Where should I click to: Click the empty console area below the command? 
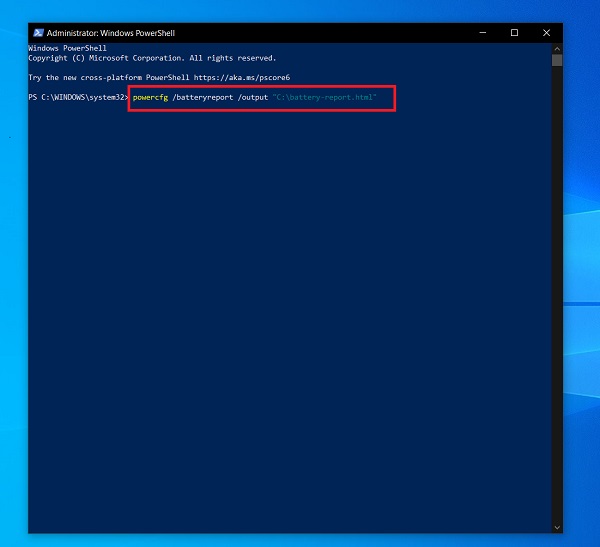tap(280, 300)
